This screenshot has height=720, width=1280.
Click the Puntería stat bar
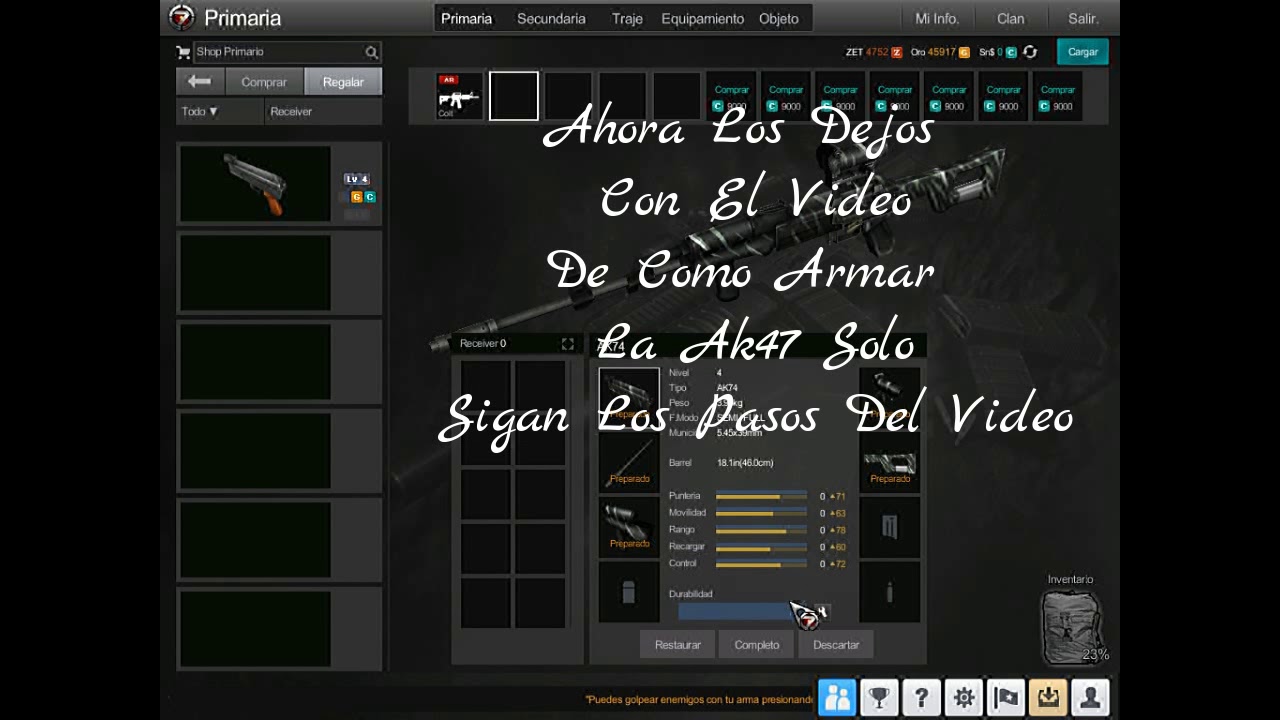(761, 496)
